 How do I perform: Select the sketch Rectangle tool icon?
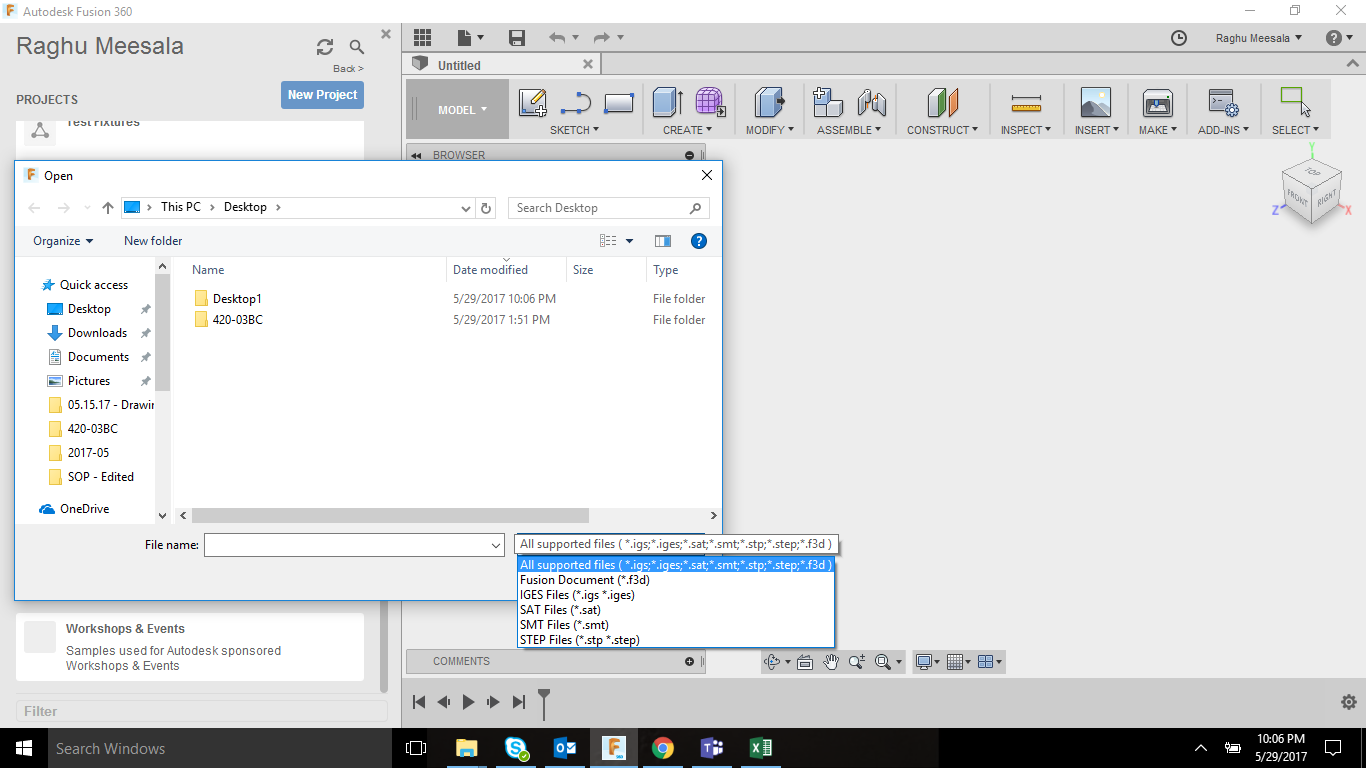[619, 102]
